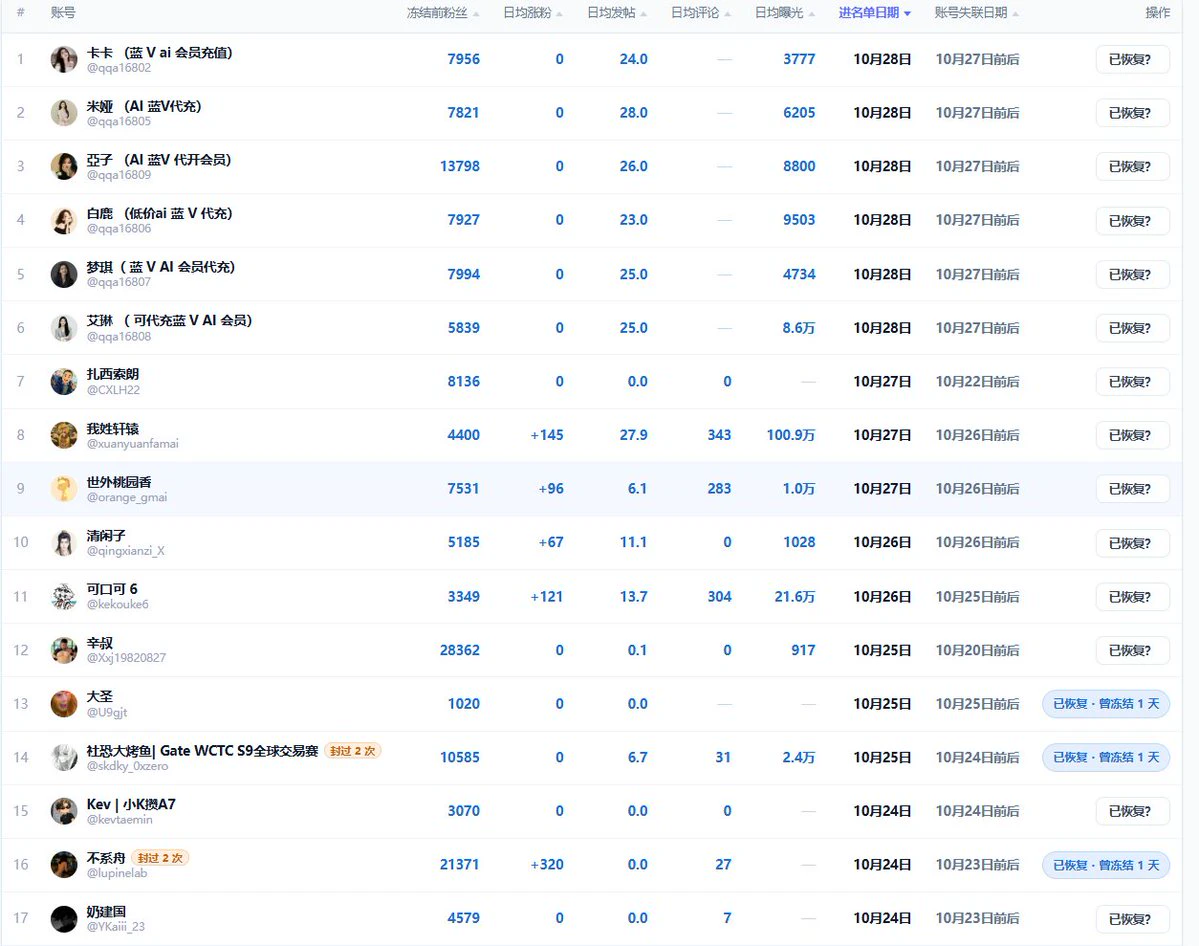Mark 亞子 account as 已恢复?
1199x946 pixels.
coord(1130,167)
